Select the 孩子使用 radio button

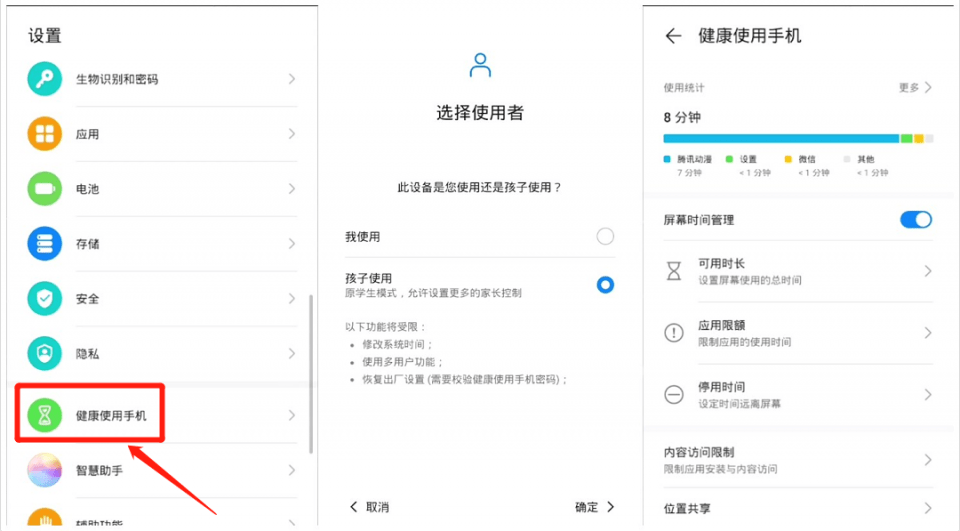click(x=605, y=285)
